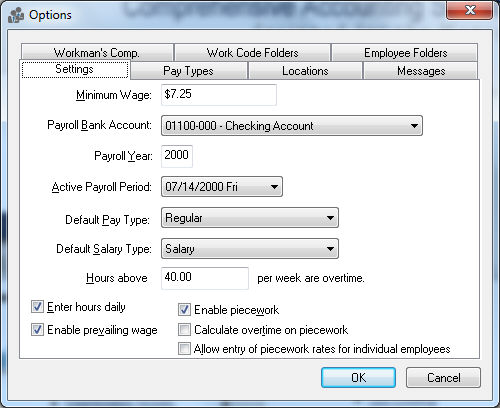Open the Payroll Bank Account dropdown

(292, 126)
